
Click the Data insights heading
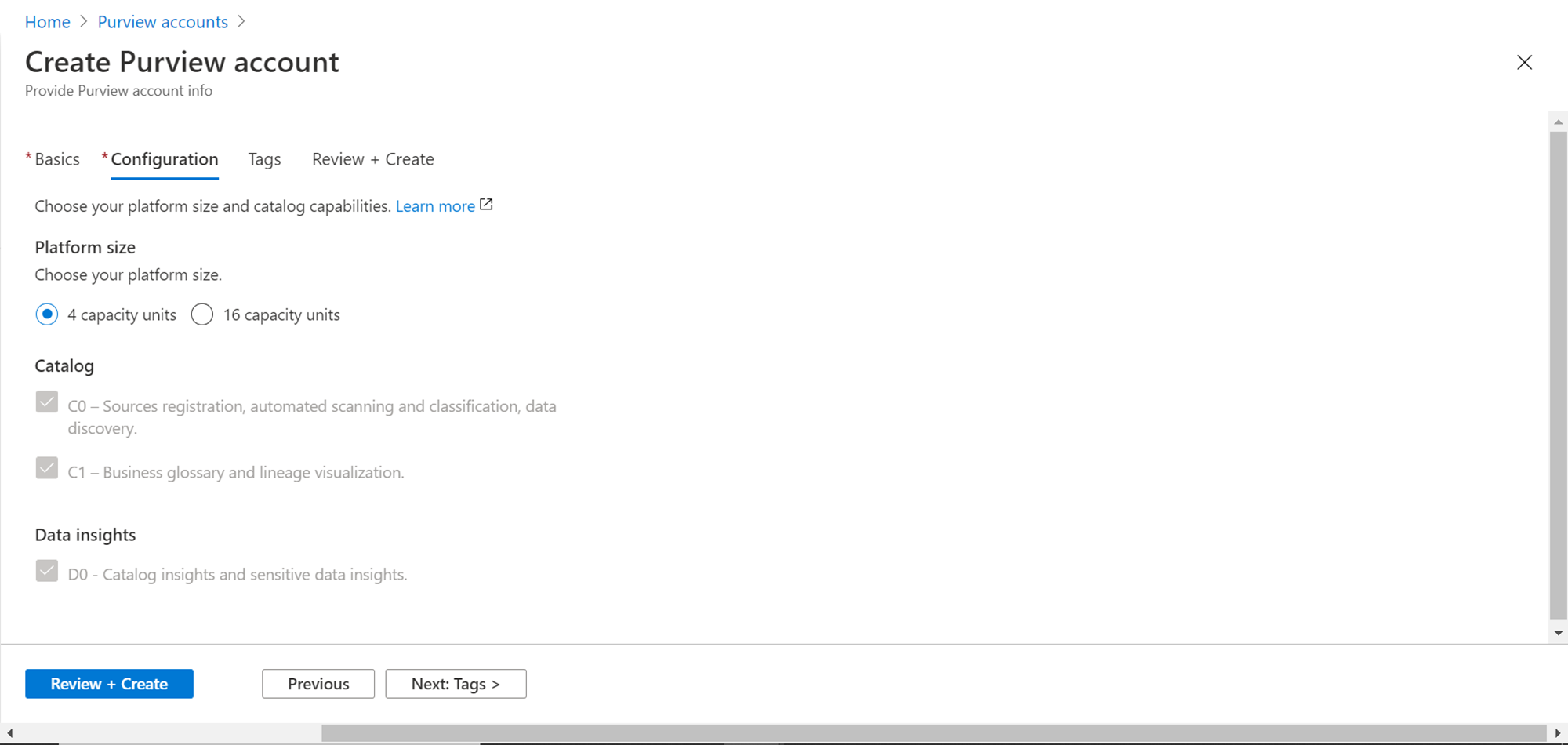[x=85, y=535]
